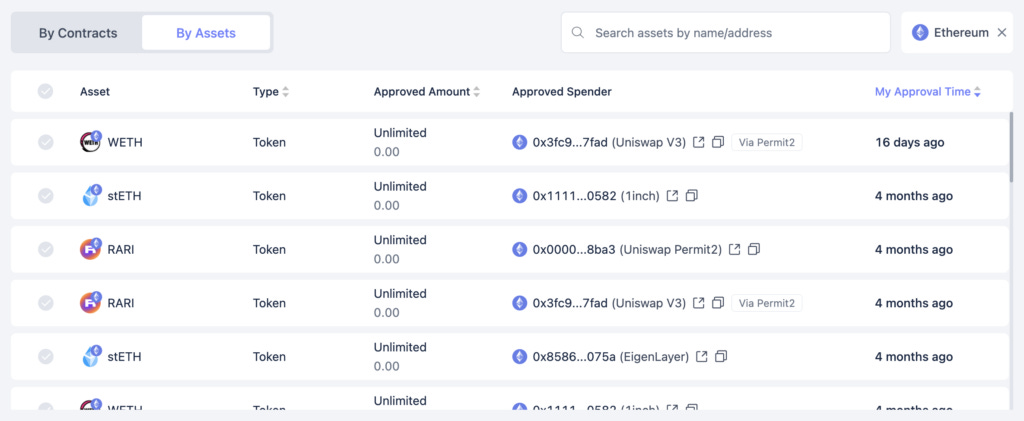The image size is (1024, 421).
Task: Open external link for Uniswap Permit2 spender
Action: (x=734, y=249)
